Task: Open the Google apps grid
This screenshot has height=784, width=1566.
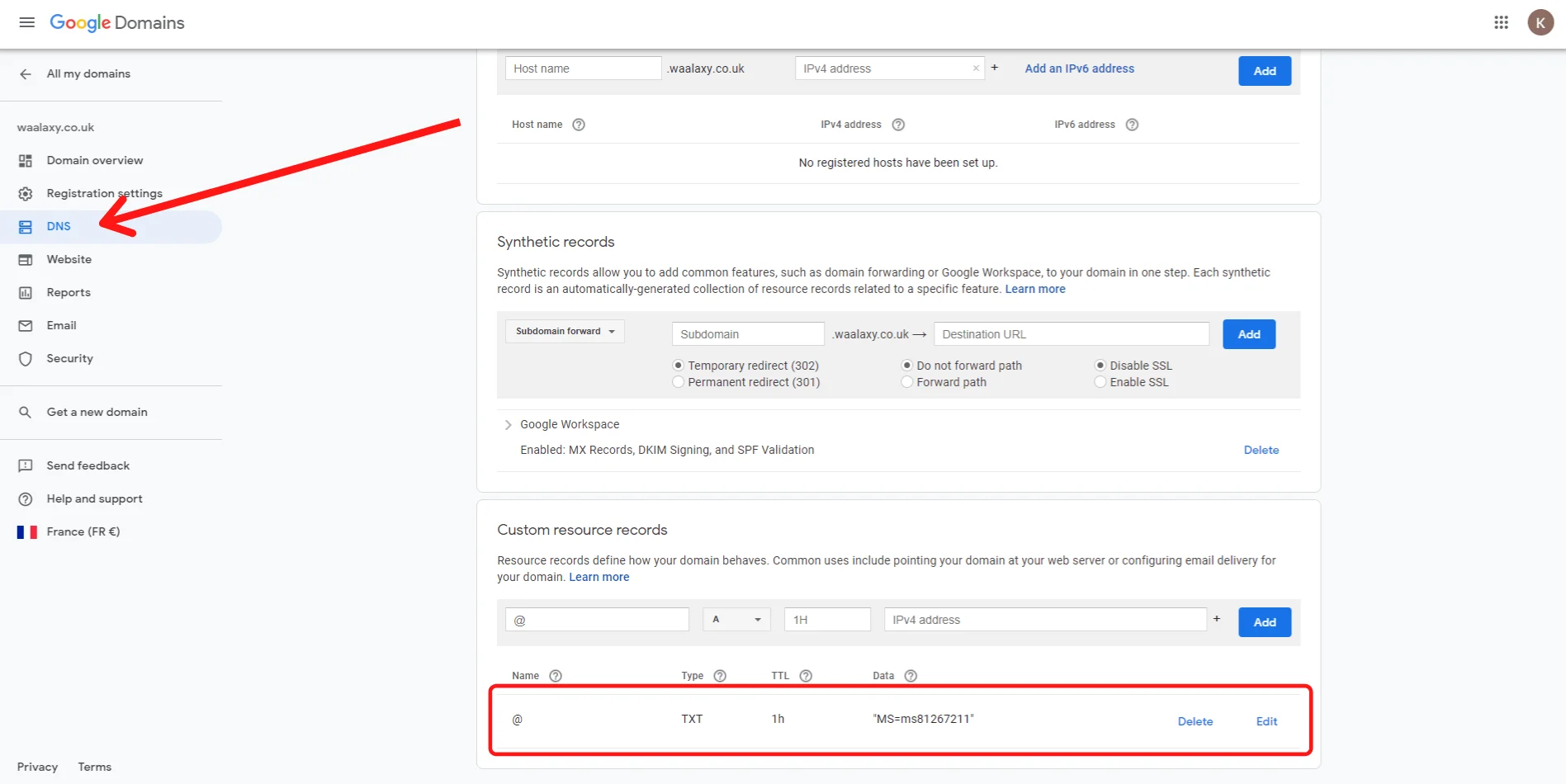Action: pyautogui.click(x=1501, y=22)
